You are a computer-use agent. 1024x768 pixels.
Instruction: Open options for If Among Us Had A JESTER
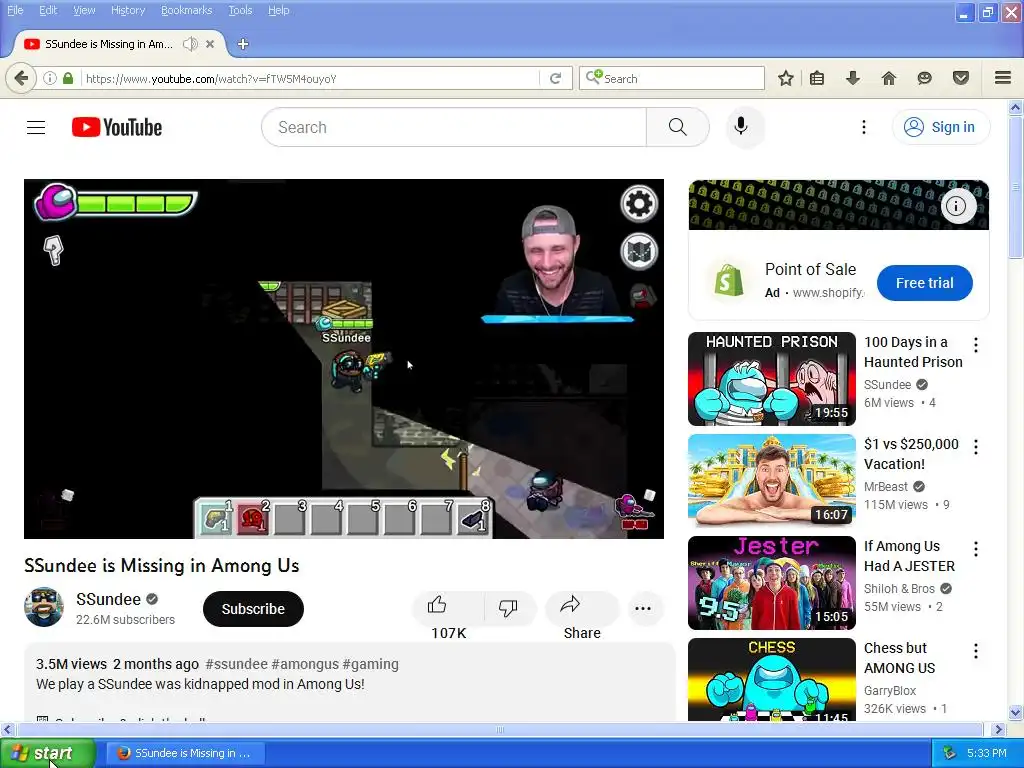[x=976, y=549]
